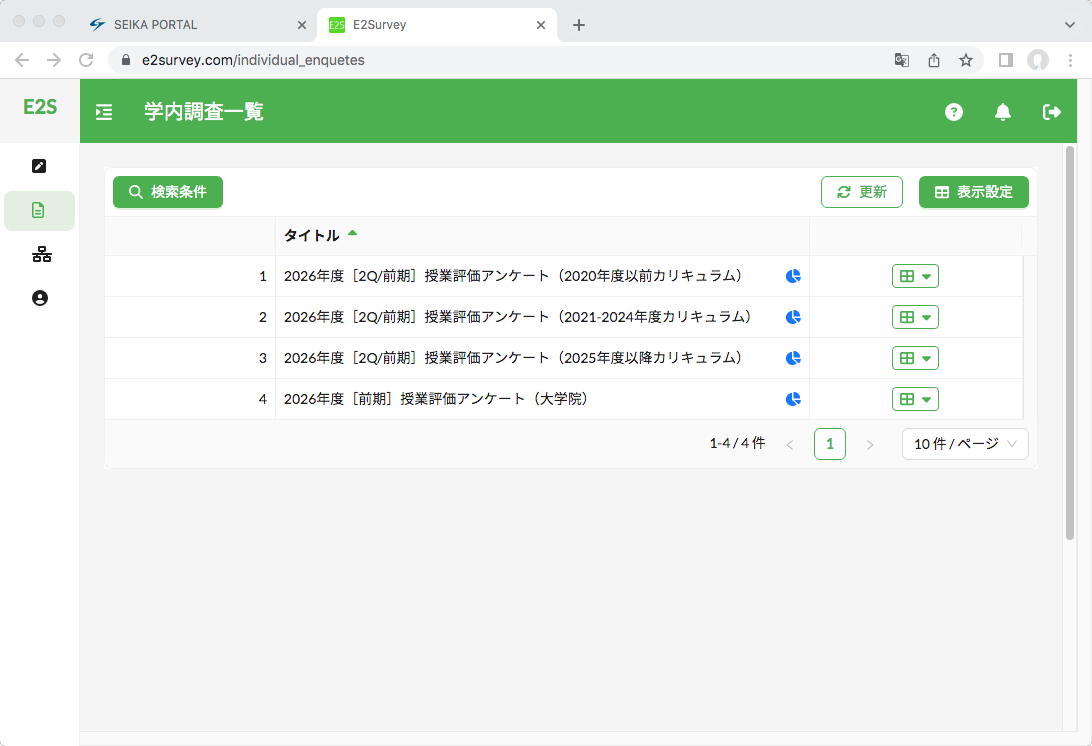Open the Chrome three-dot menu
The image size is (1092, 746).
click(x=1070, y=60)
